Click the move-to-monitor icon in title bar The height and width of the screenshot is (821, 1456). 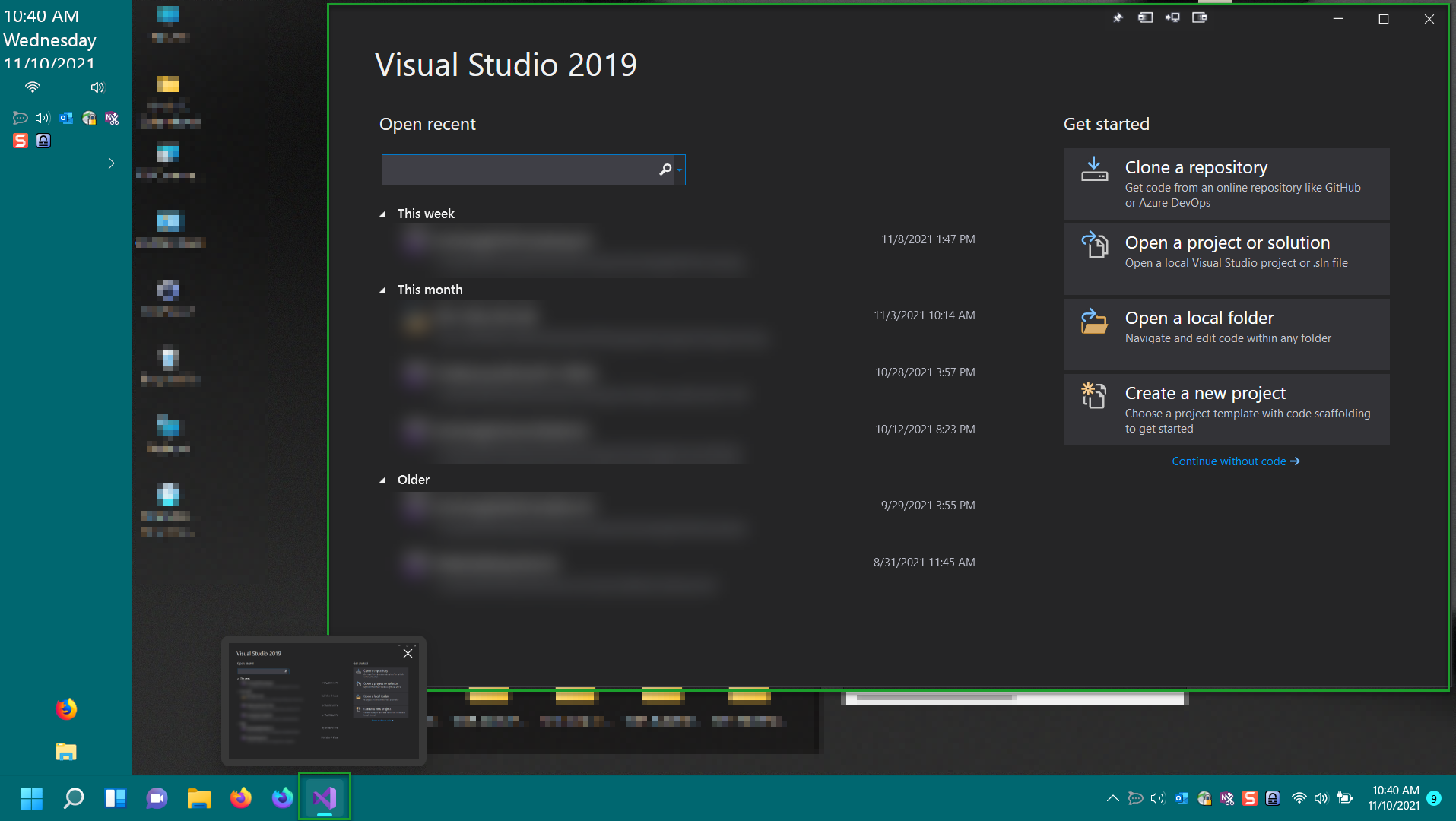pos(1172,18)
